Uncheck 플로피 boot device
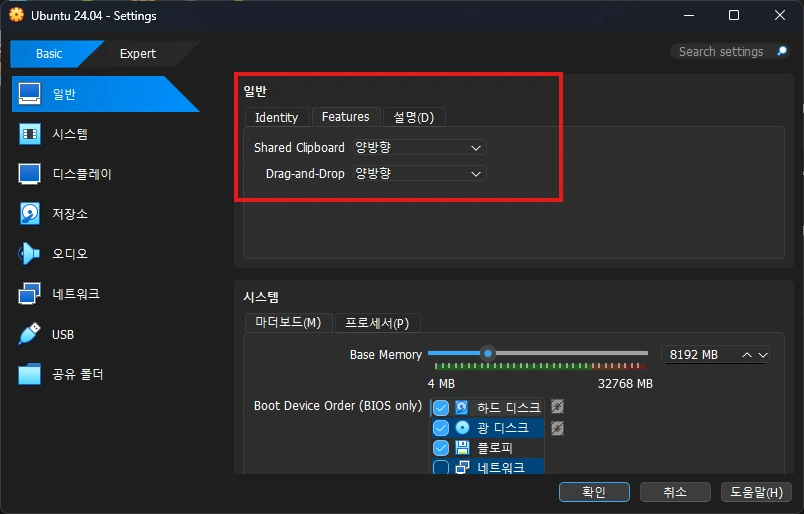Screen dimensions: 804x514 (x=441, y=448)
